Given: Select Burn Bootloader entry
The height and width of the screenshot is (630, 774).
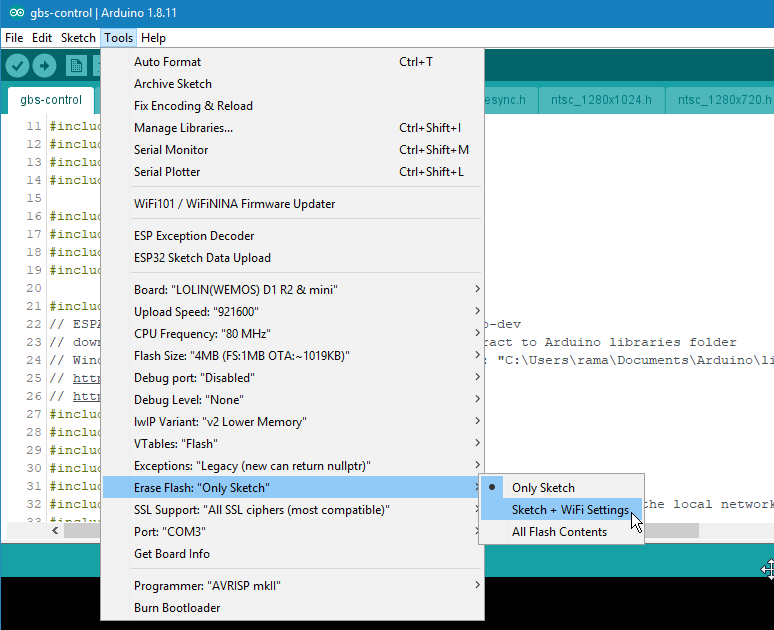Looking at the screenshot, I should tap(292, 607).
